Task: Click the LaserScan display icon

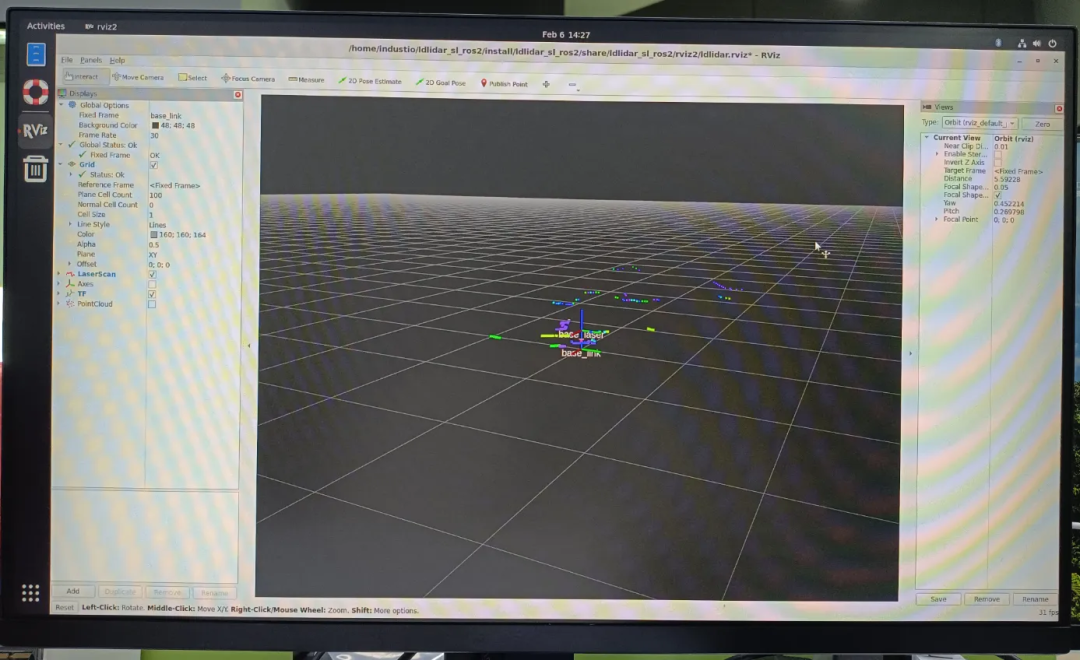Action: point(70,274)
